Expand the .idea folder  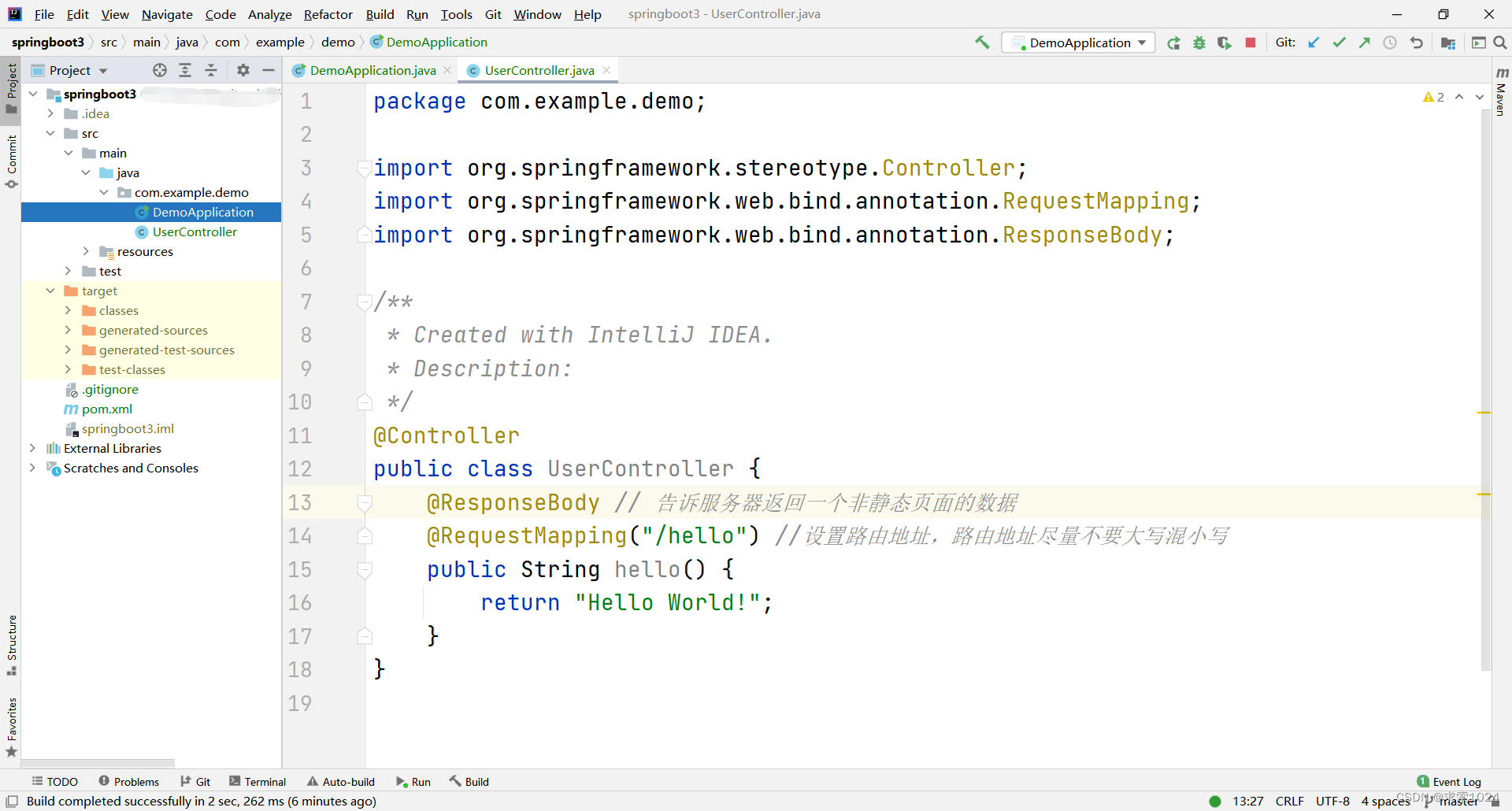coord(50,113)
